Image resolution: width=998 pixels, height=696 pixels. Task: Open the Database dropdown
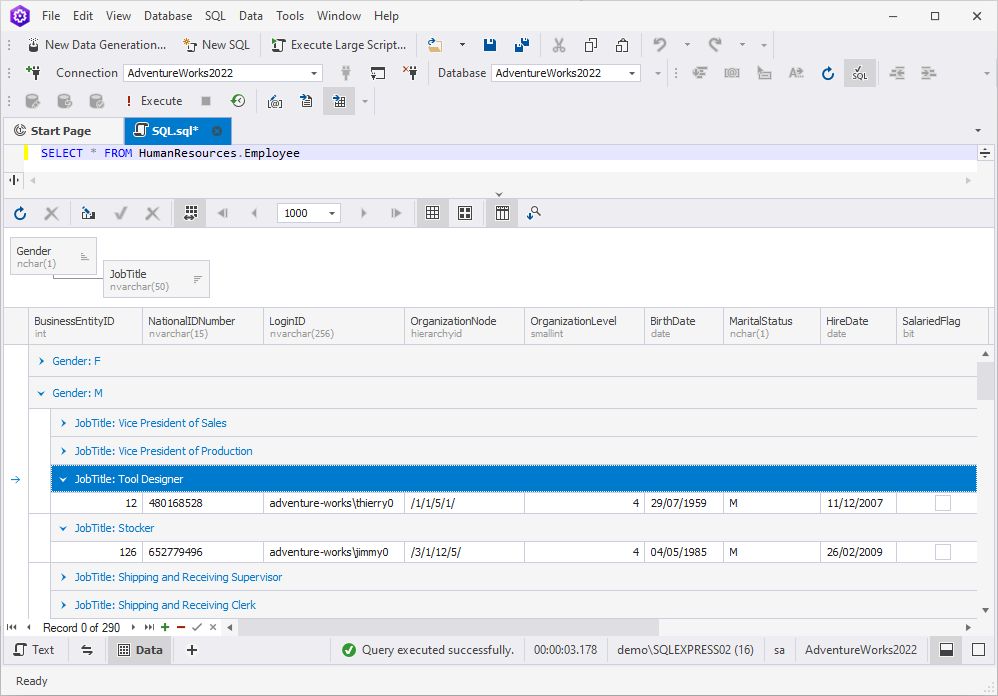(x=631, y=73)
